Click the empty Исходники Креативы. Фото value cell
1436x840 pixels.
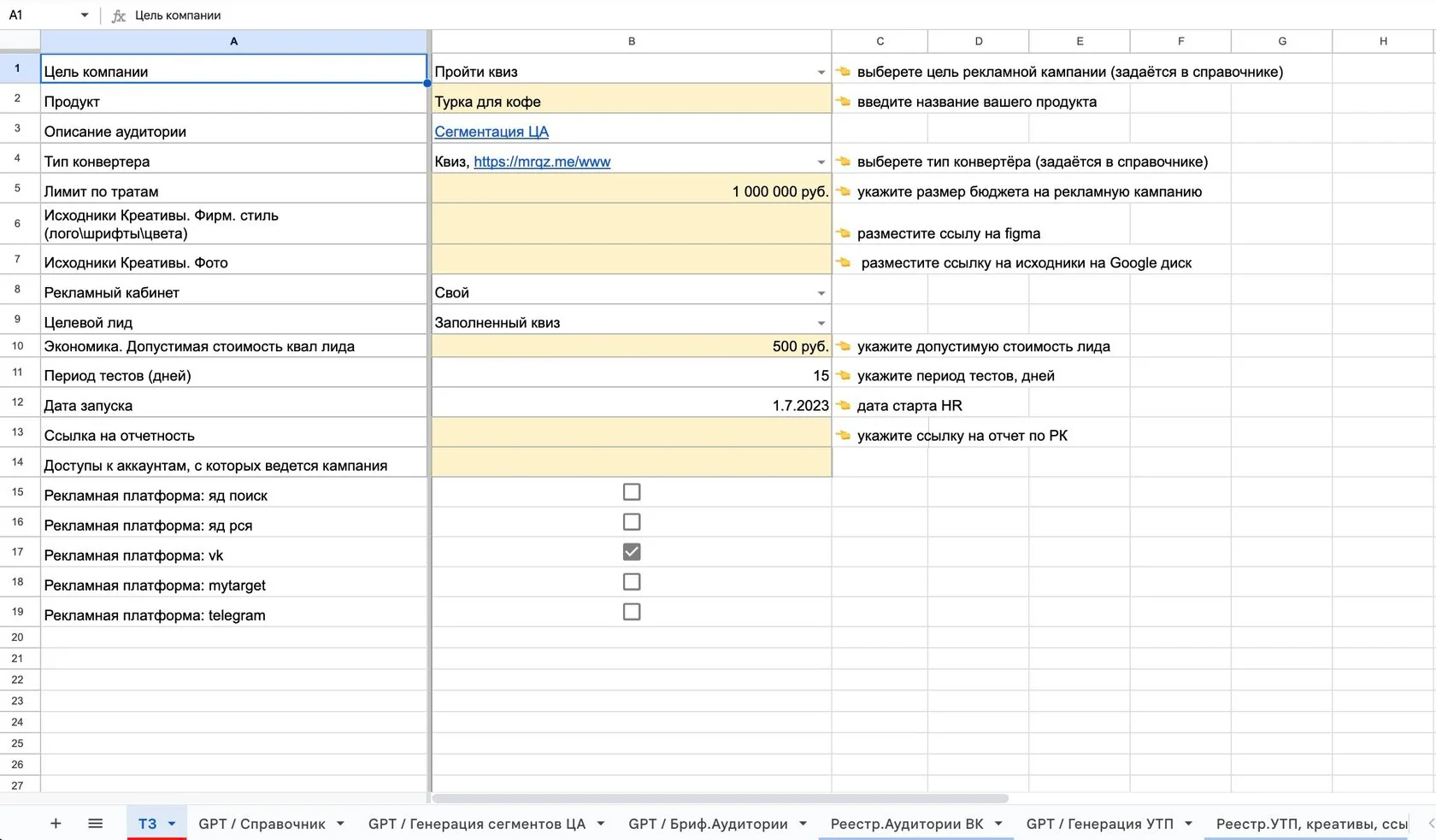click(x=632, y=260)
